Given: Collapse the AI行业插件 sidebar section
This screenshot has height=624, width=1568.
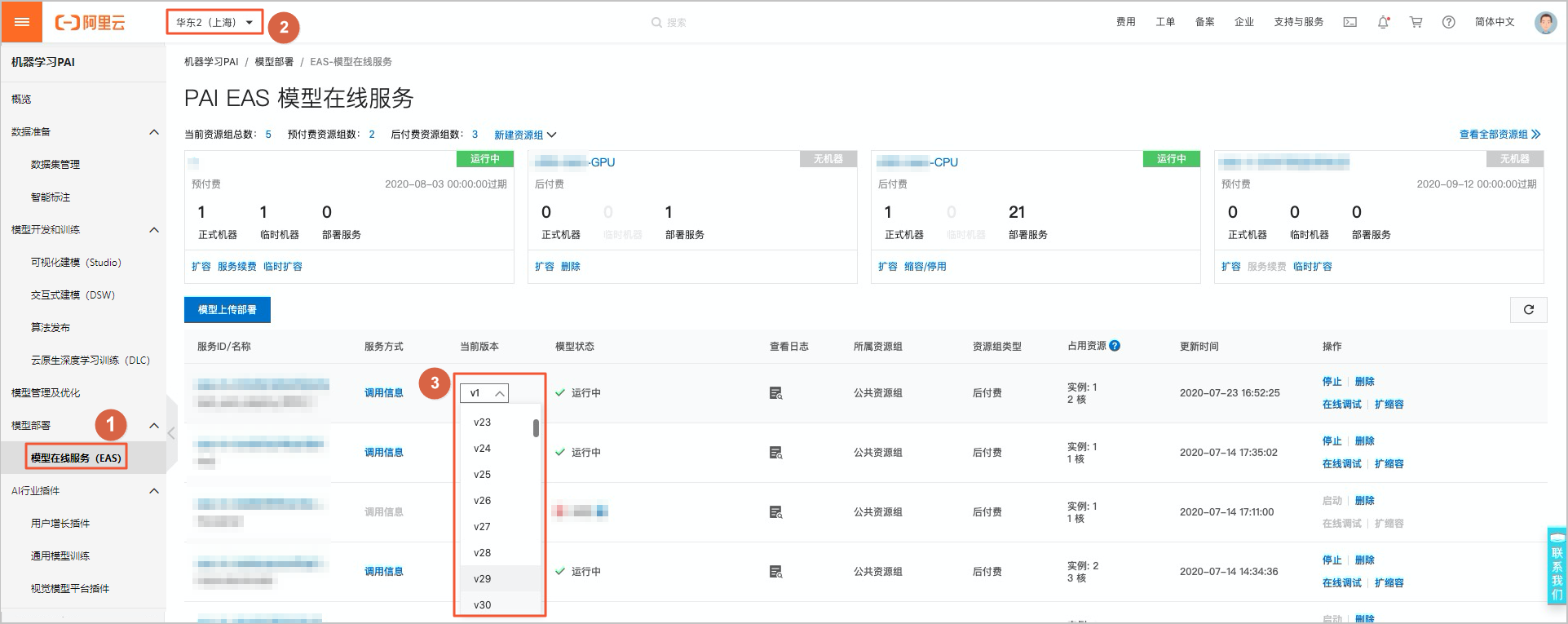Looking at the screenshot, I should tap(154, 491).
